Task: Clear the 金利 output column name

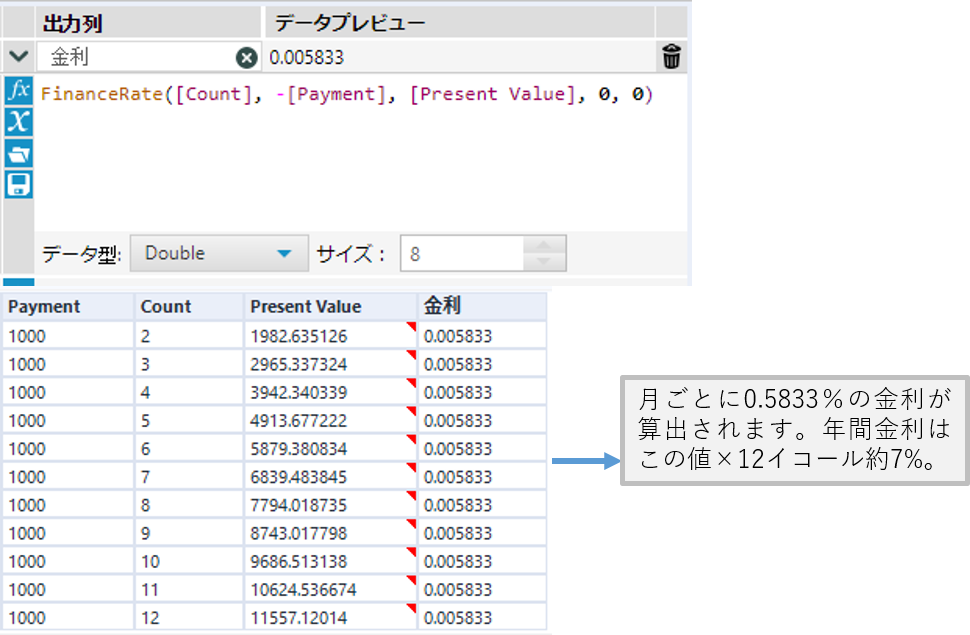Action: click(246, 58)
